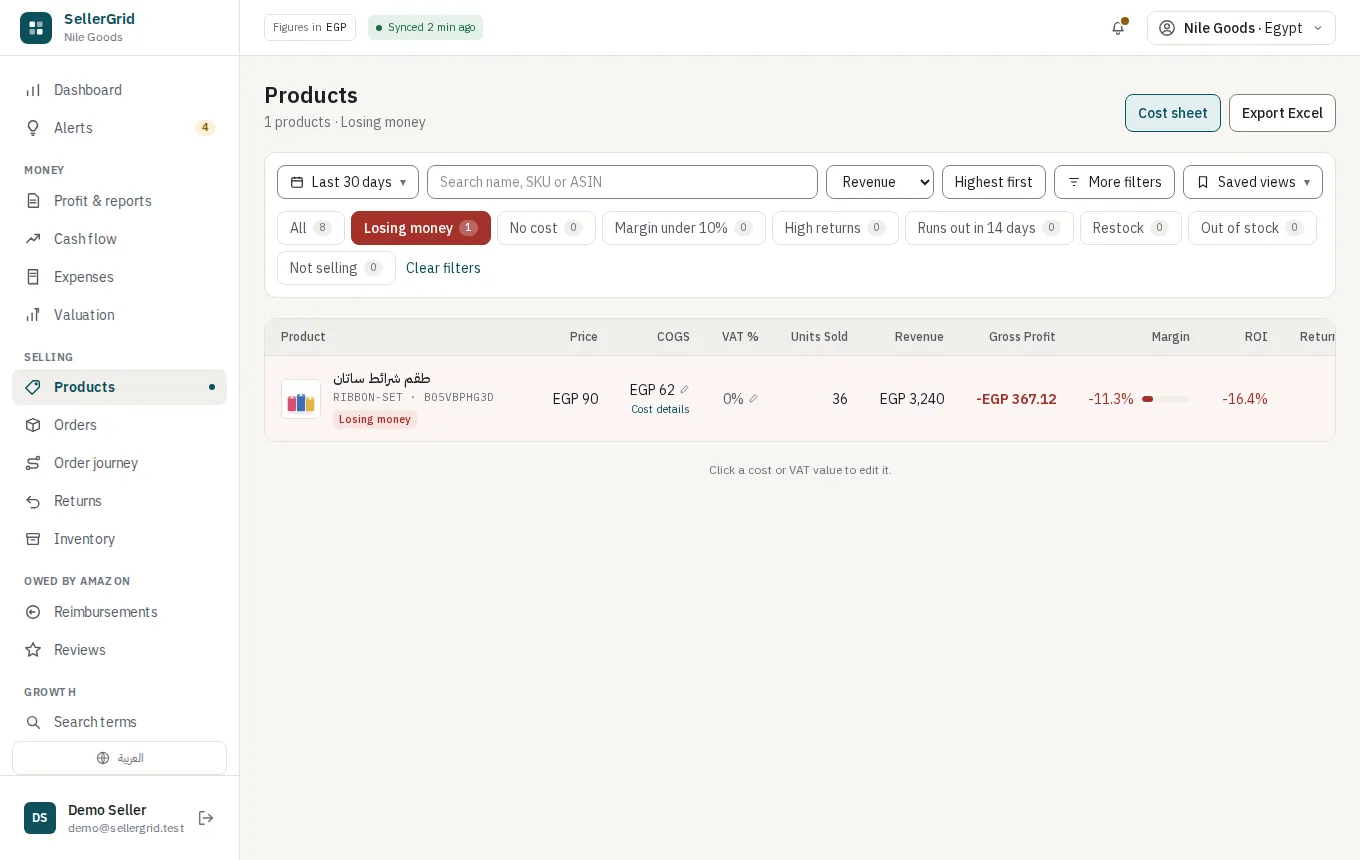The image size is (1360, 860).
Task: Click the Export Excel button
Action: coord(1282,113)
